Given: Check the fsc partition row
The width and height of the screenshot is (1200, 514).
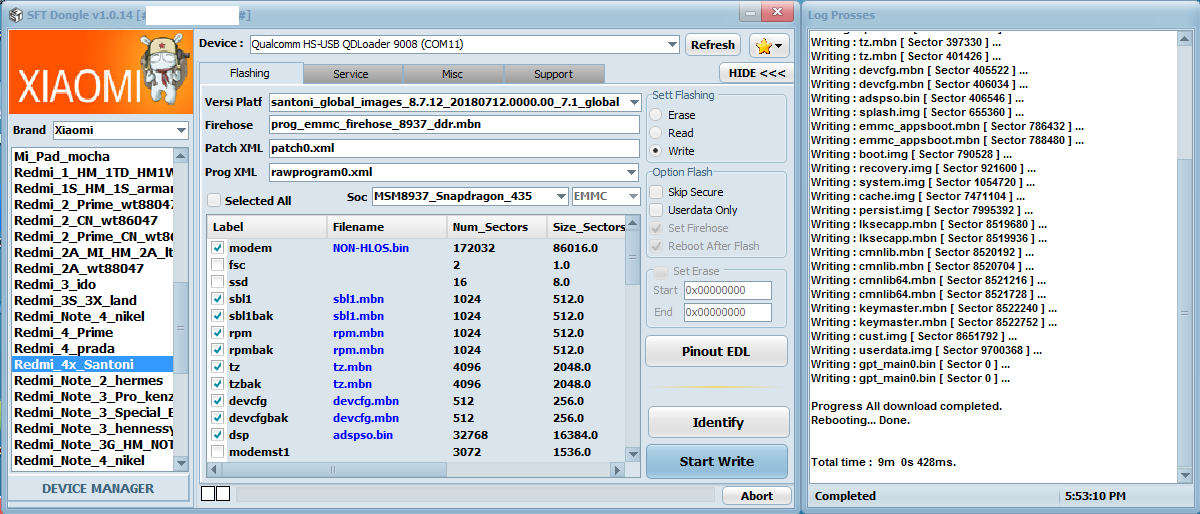Looking at the screenshot, I should (x=218, y=264).
